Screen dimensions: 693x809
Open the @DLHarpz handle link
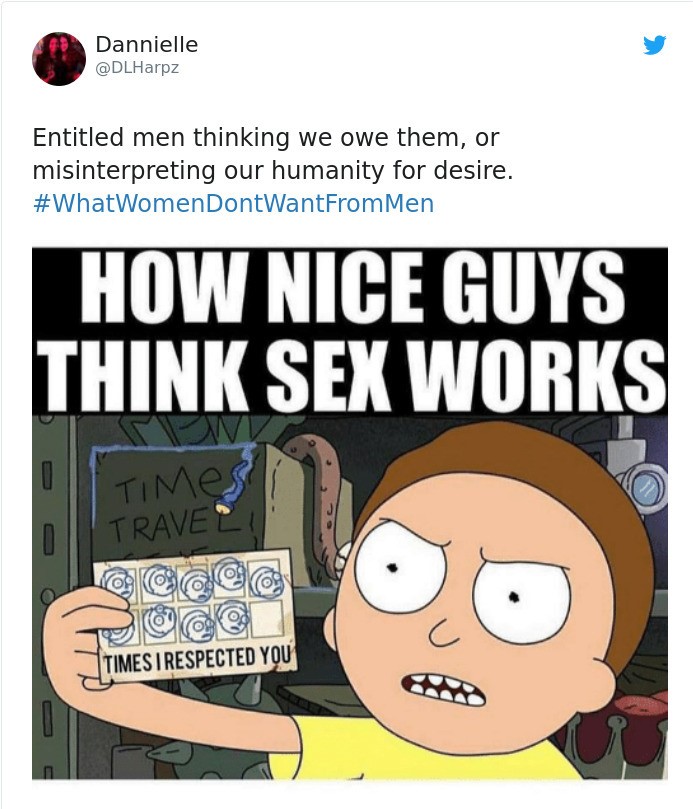(137, 68)
